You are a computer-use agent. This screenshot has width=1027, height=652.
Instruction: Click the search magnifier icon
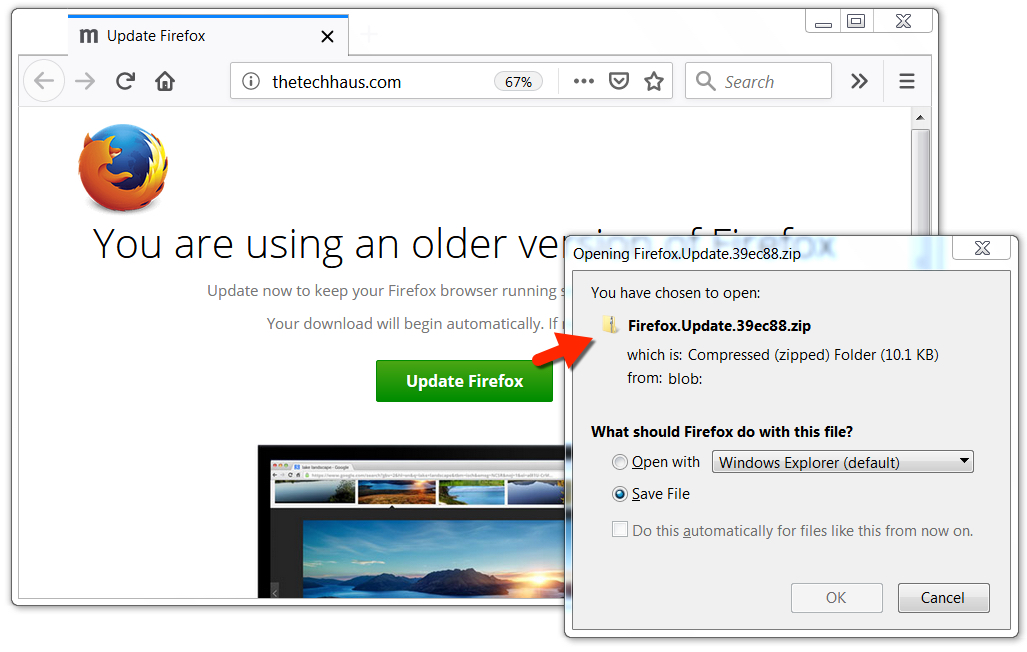point(705,81)
